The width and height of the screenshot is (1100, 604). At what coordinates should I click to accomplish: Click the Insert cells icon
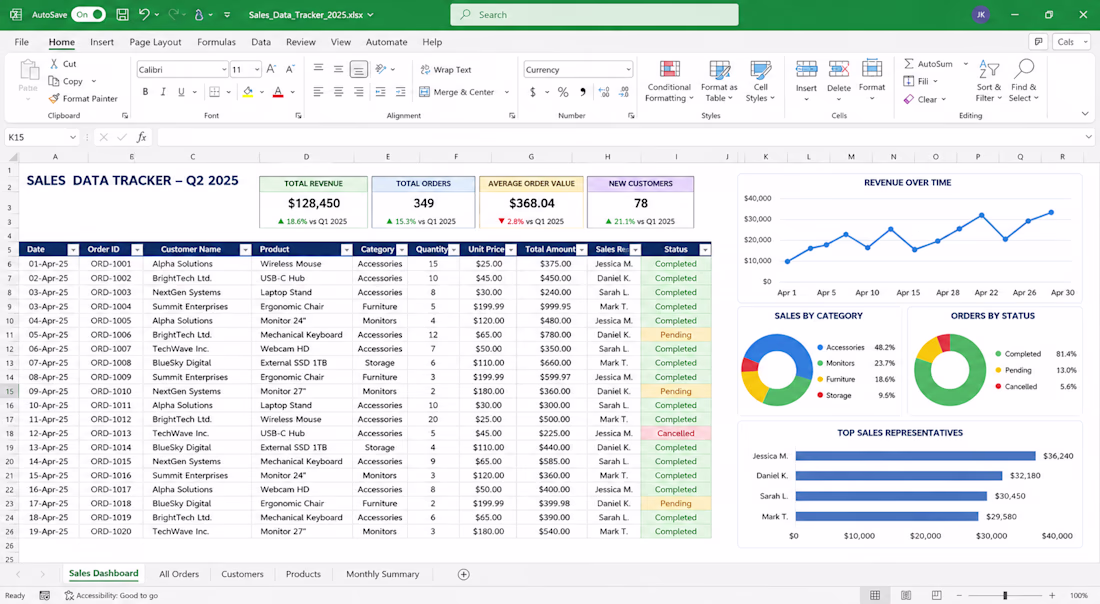(806, 69)
